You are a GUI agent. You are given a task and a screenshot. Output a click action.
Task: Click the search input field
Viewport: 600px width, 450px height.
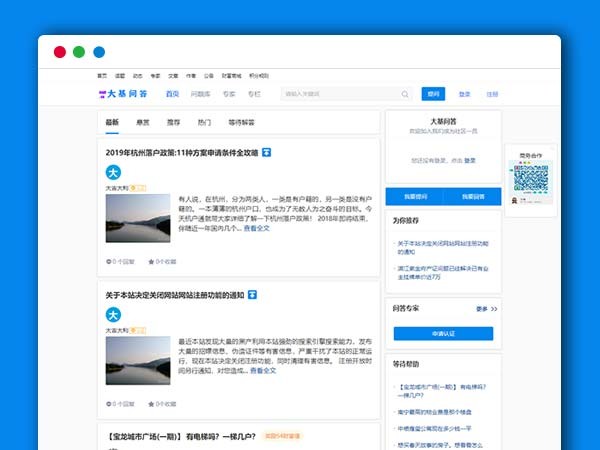(x=340, y=94)
